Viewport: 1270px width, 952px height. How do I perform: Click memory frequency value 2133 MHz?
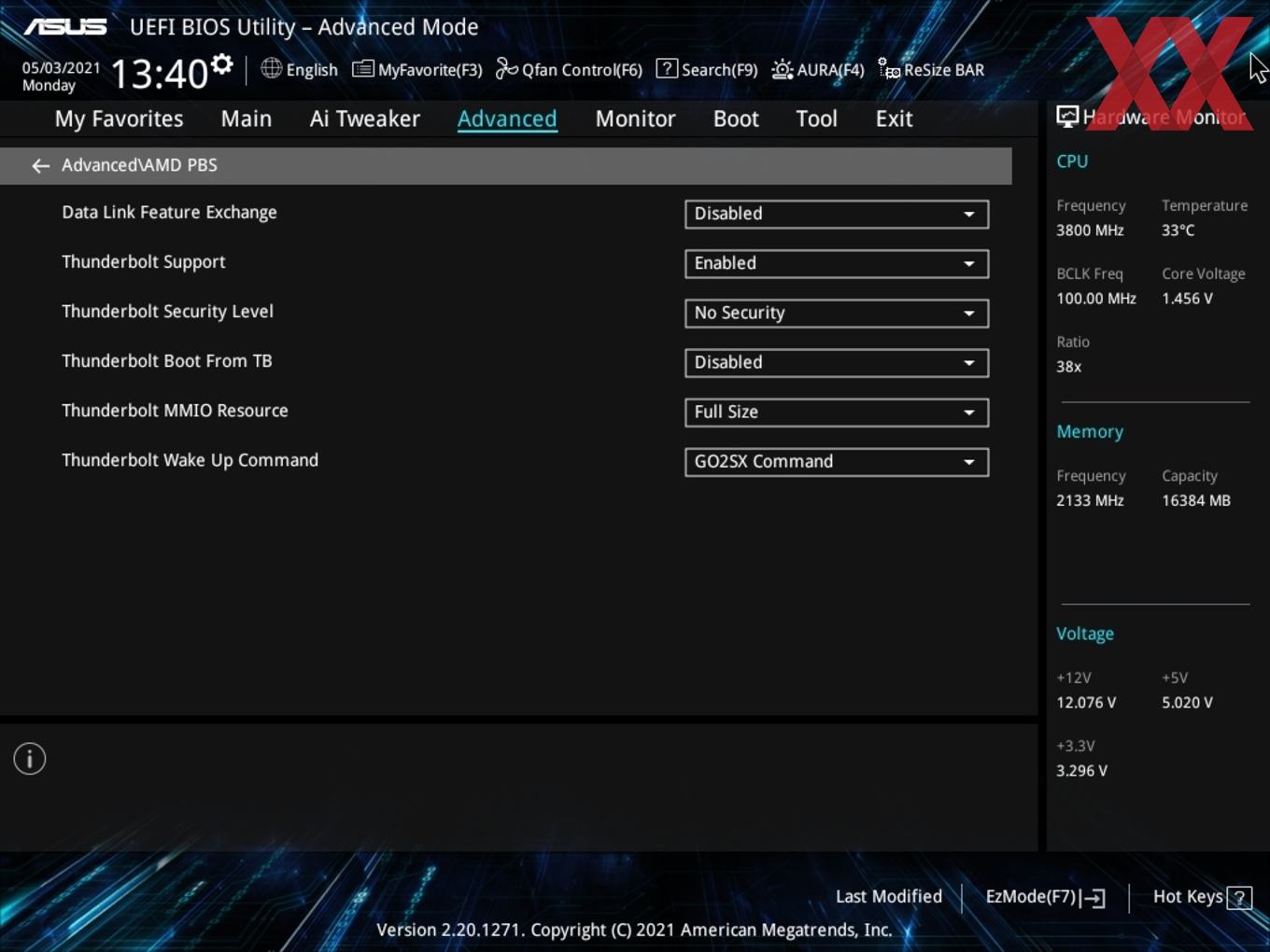coord(1090,501)
